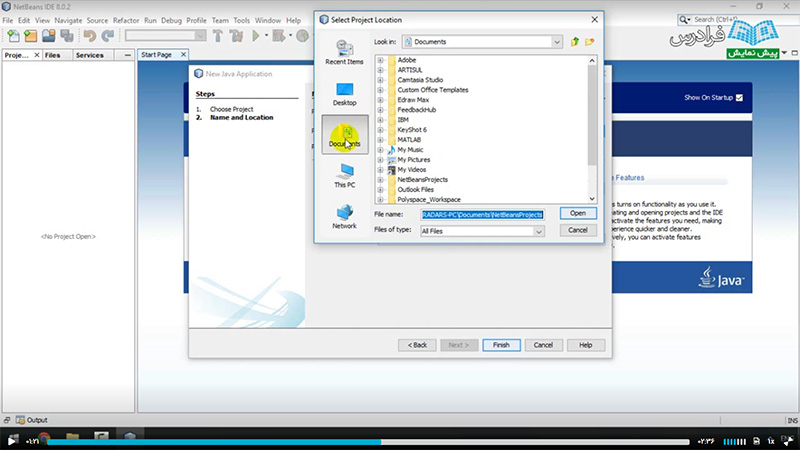This screenshot has width=800, height=450.
Task: Open the Files of type dropdown
Action: pos(539,231)
